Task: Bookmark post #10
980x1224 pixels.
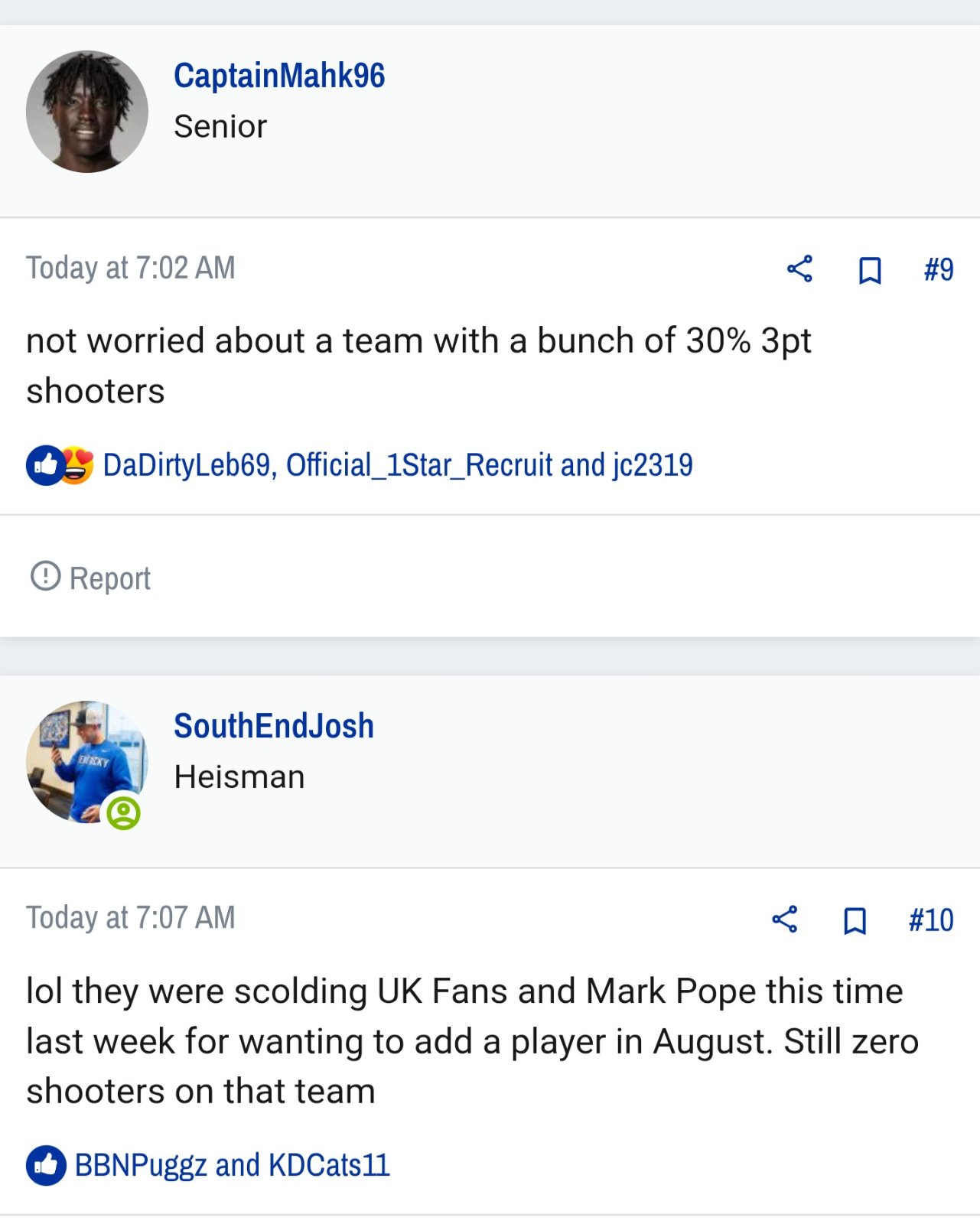Action: [x=855, y=920]
